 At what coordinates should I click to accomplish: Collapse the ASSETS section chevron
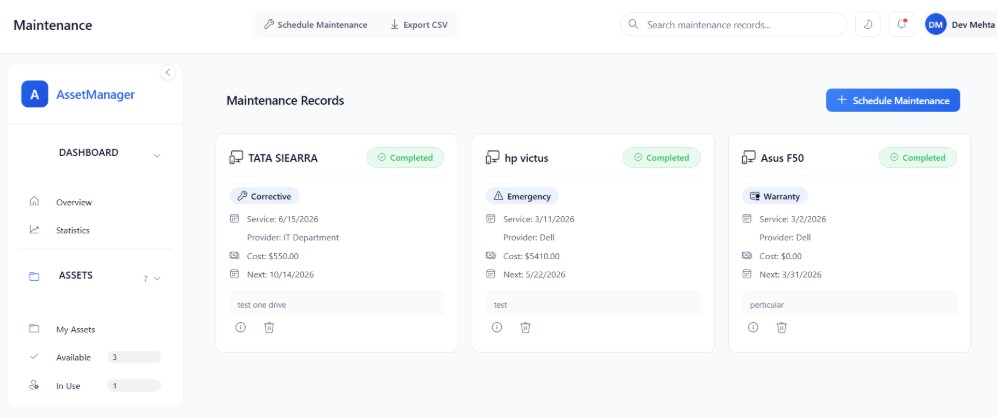point(157,278)
